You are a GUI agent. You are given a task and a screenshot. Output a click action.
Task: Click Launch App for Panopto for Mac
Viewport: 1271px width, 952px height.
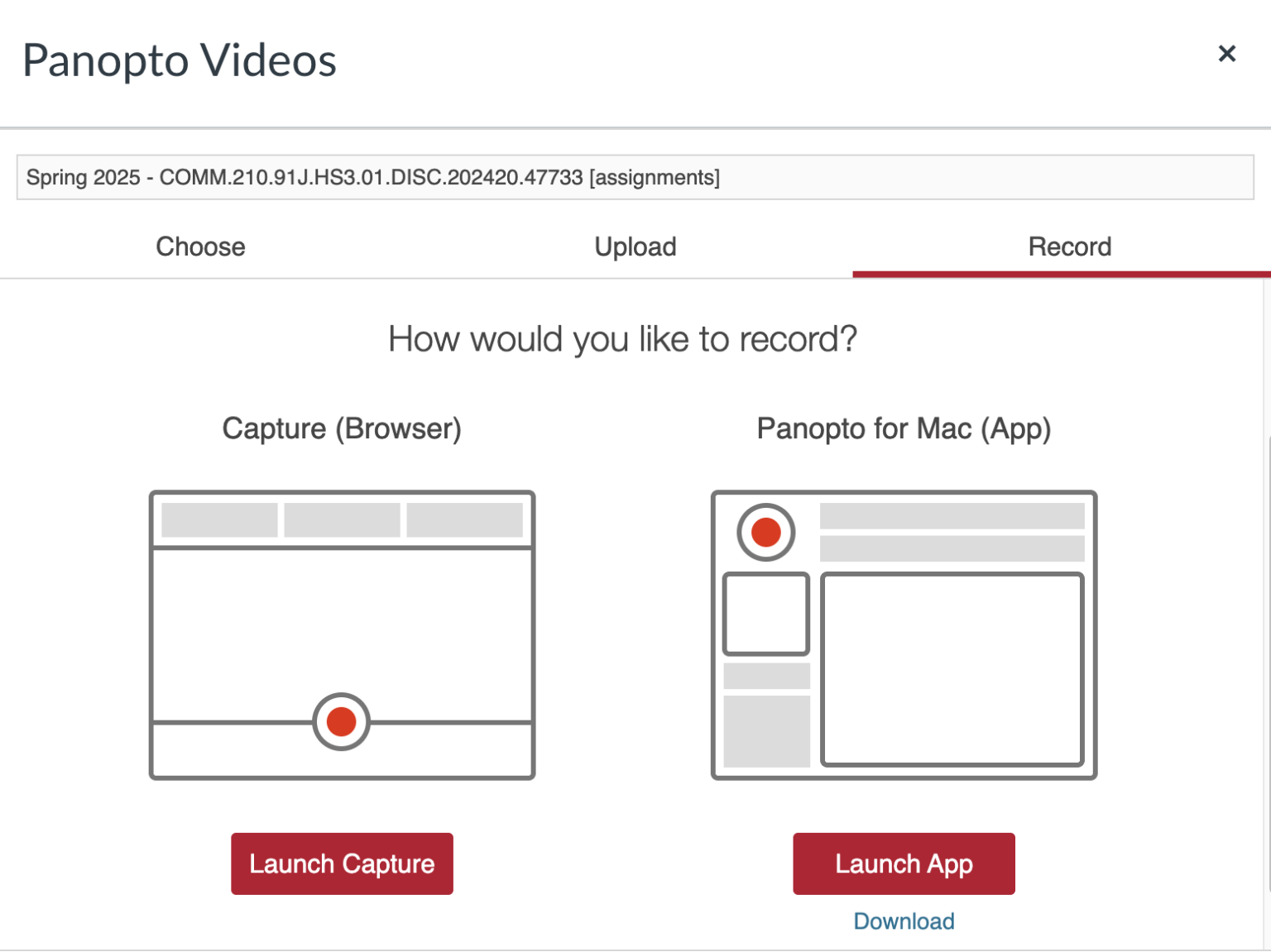coord(904,863)
